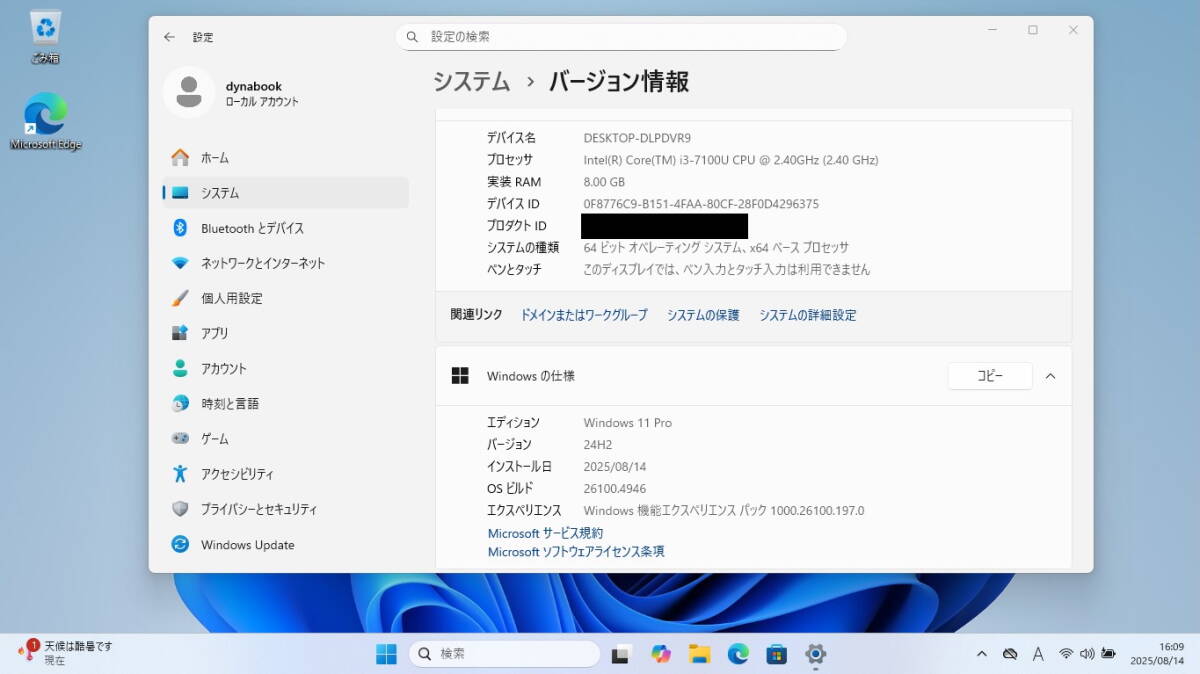
Task: Click システム breadcrumb to go back
Action: (x=472, y=82)
